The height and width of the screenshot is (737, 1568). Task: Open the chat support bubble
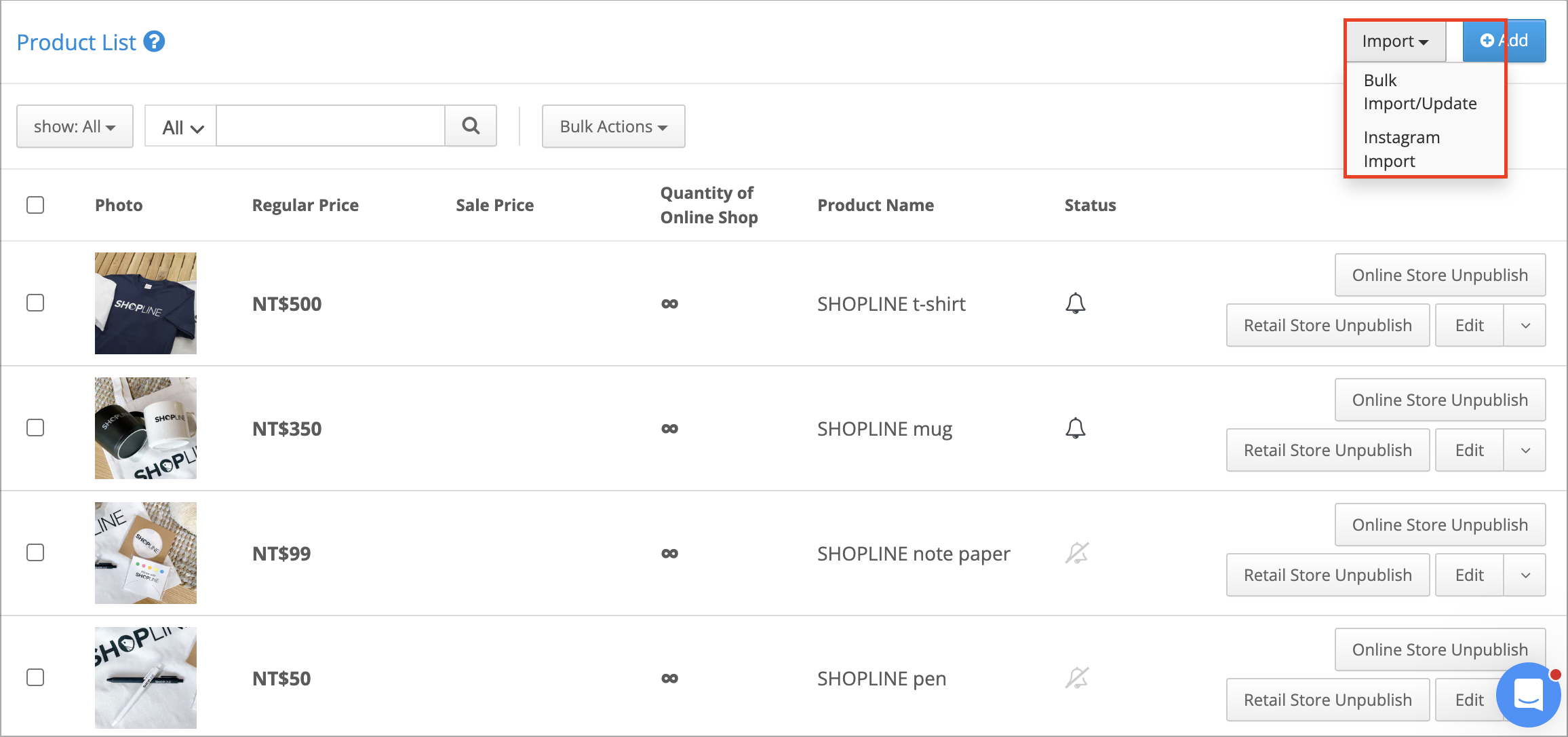click(x=1529, y=695)
